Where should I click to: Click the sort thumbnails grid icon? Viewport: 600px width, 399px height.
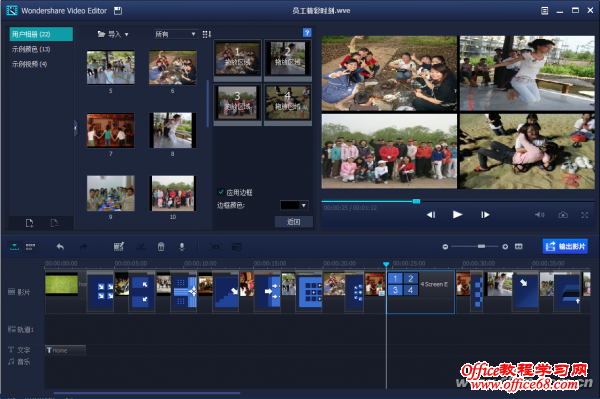tap(207, 34)
